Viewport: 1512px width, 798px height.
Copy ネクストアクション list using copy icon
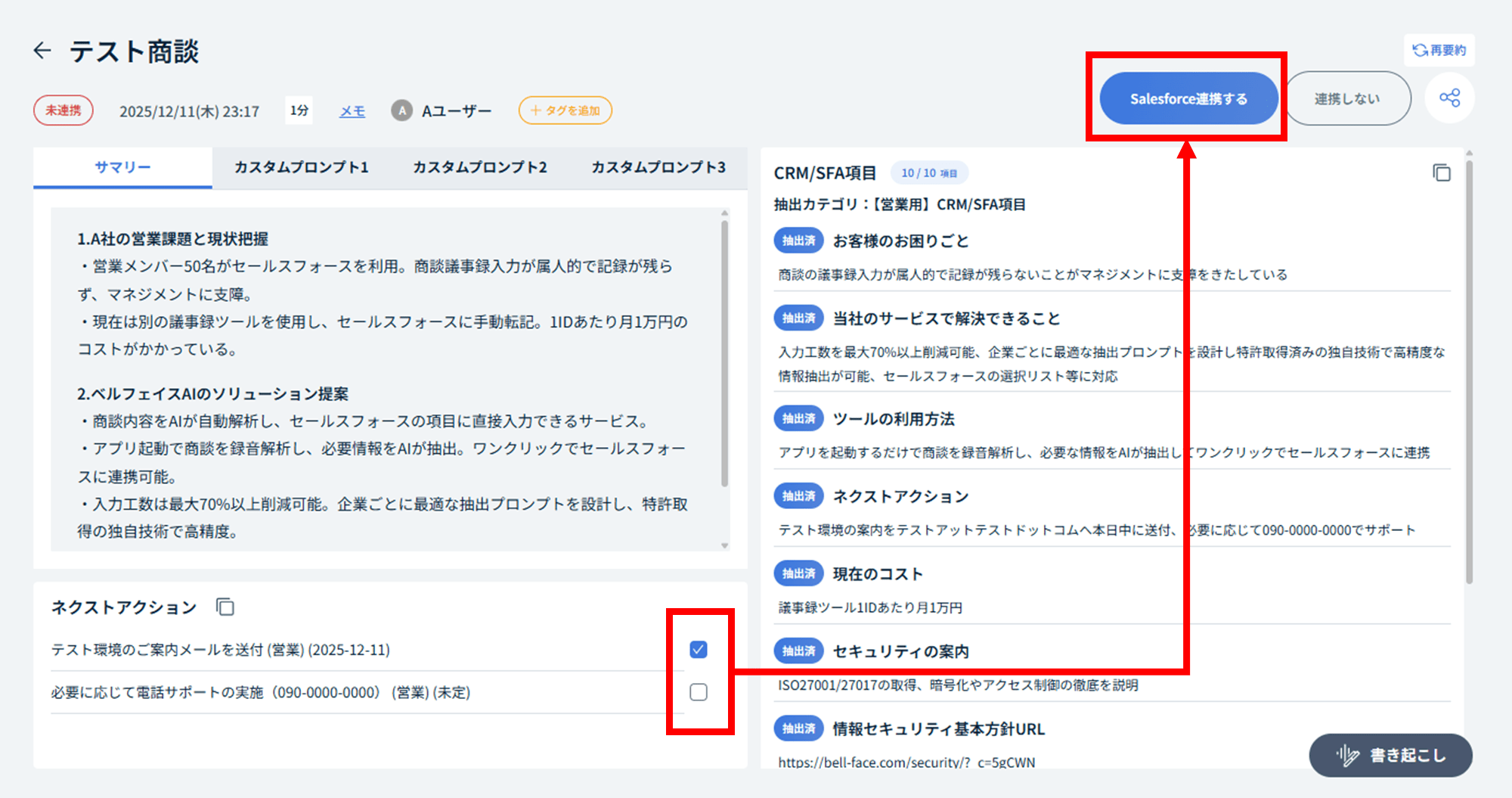click(225, 607)
